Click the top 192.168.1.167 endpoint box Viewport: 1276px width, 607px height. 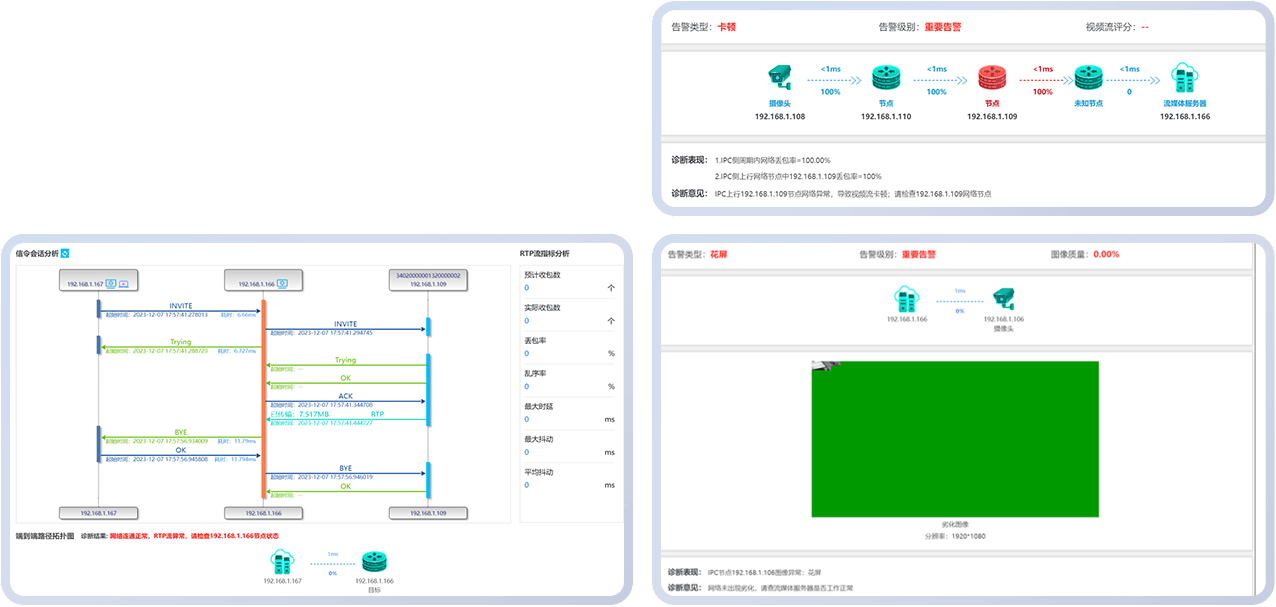point(98,283)
